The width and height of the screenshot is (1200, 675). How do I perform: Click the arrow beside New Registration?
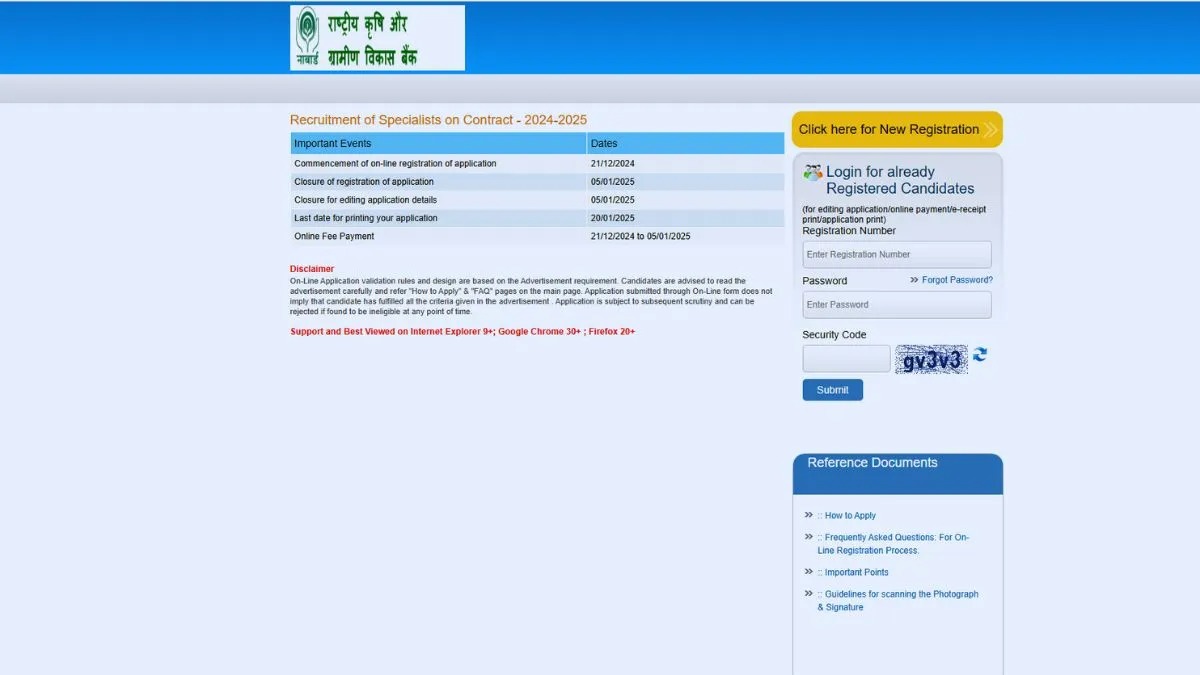[990, 129]
